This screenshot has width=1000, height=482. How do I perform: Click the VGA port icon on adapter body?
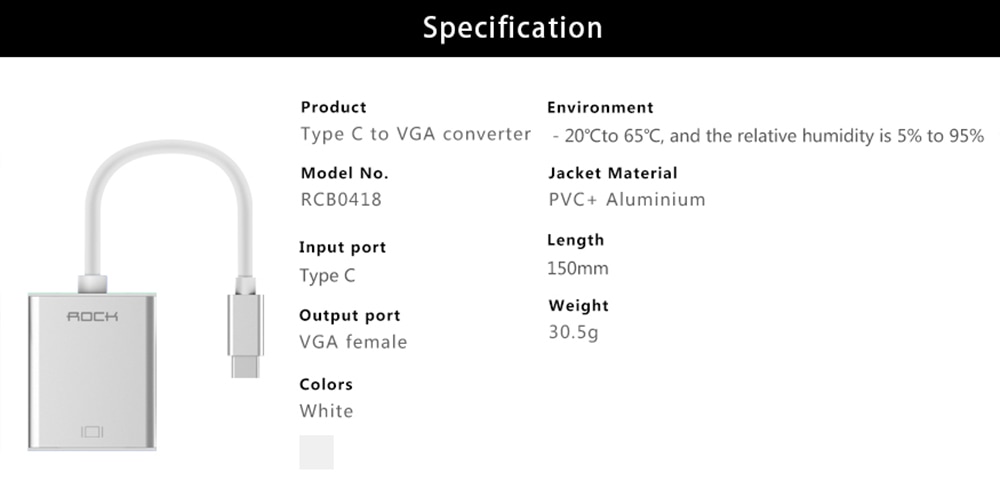pos(92,432)
